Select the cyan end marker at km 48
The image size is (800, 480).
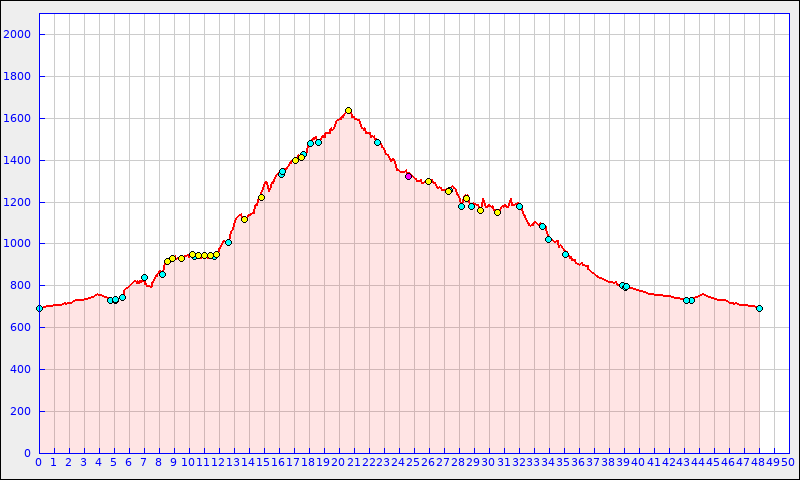(759, 308)
